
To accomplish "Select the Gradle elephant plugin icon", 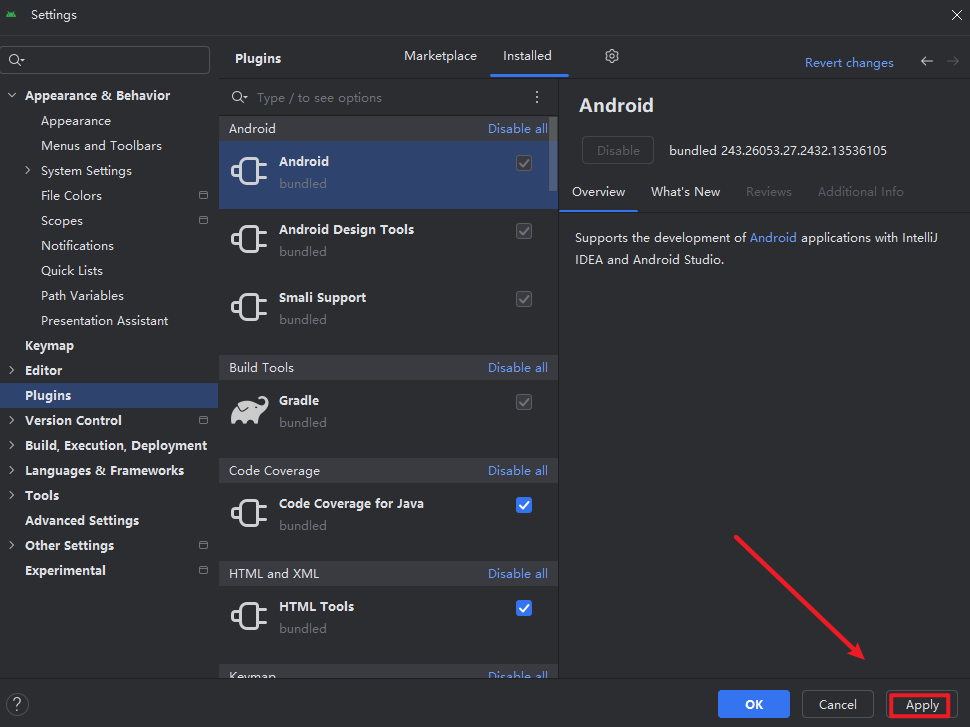I will [x=248, y=410].
